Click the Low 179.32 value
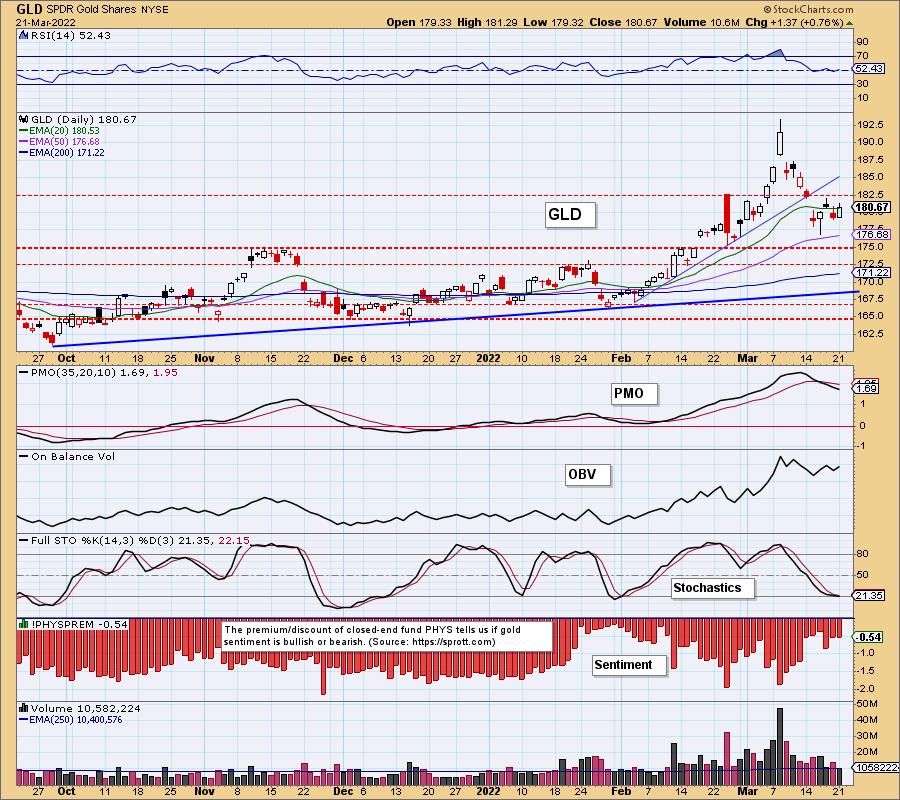 [x=553, y=22]
